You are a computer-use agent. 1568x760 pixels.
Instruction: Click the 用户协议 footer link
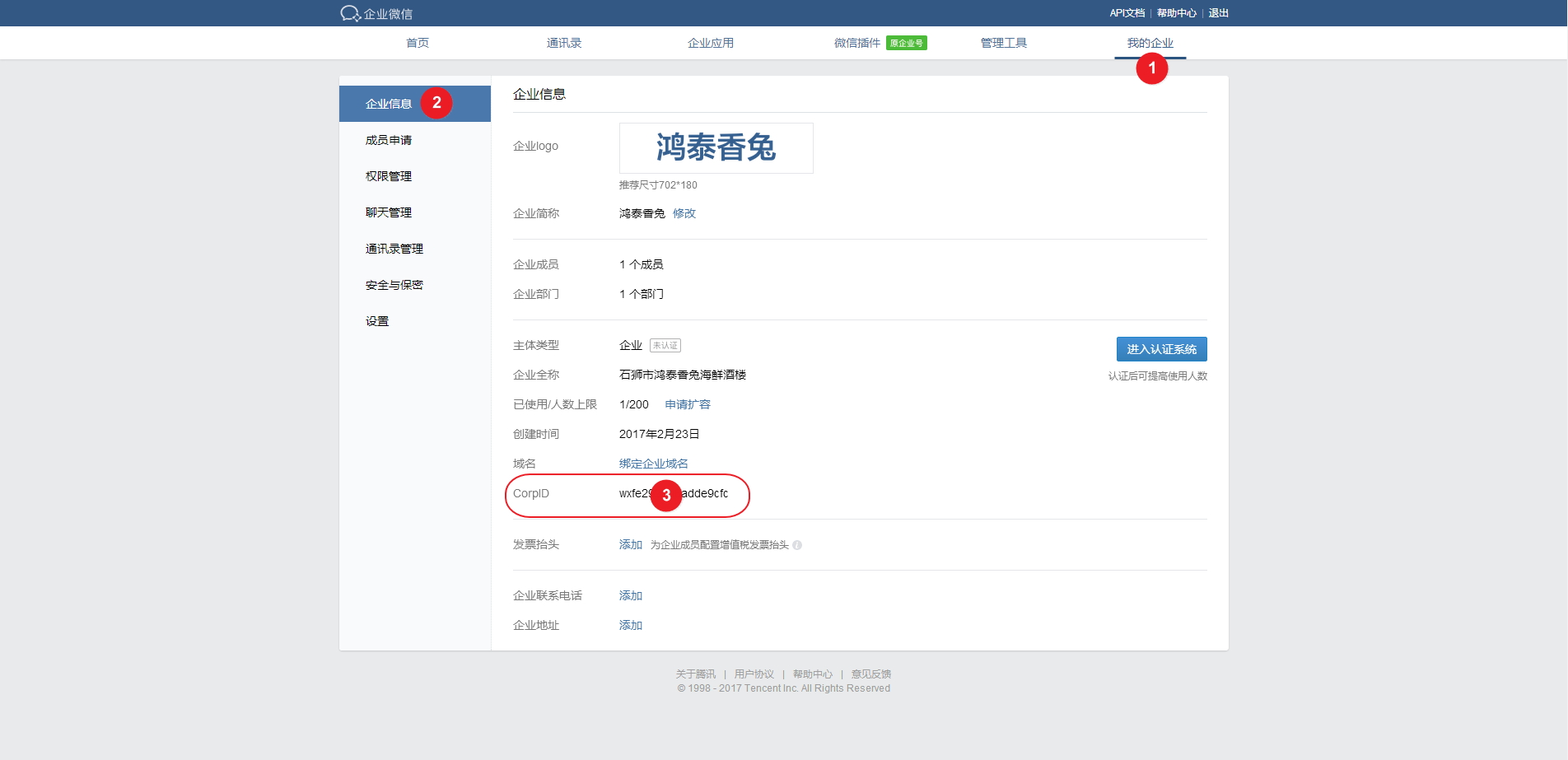point(754,674)
